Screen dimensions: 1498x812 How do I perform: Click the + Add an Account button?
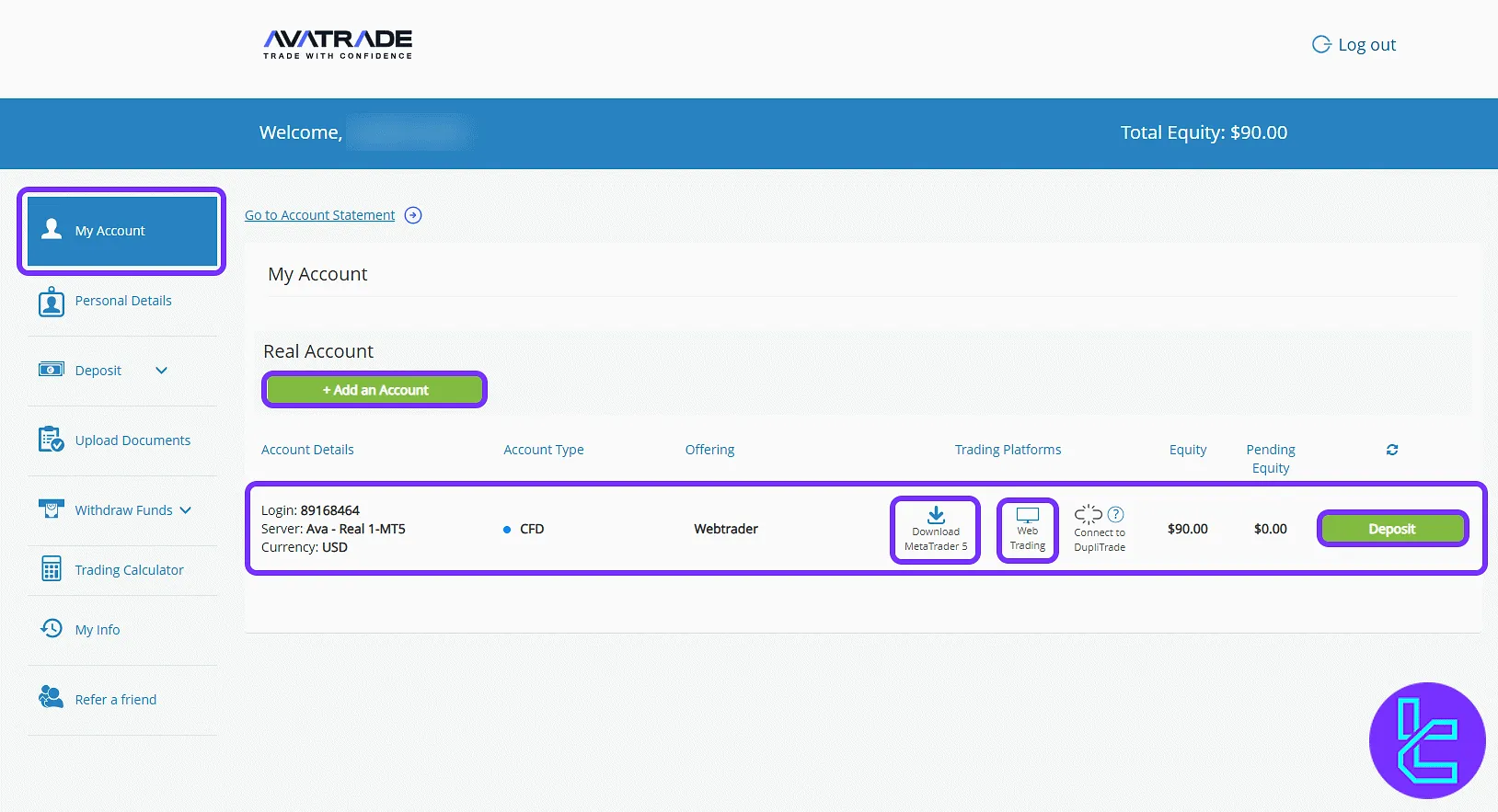click(x=374, y=390)
